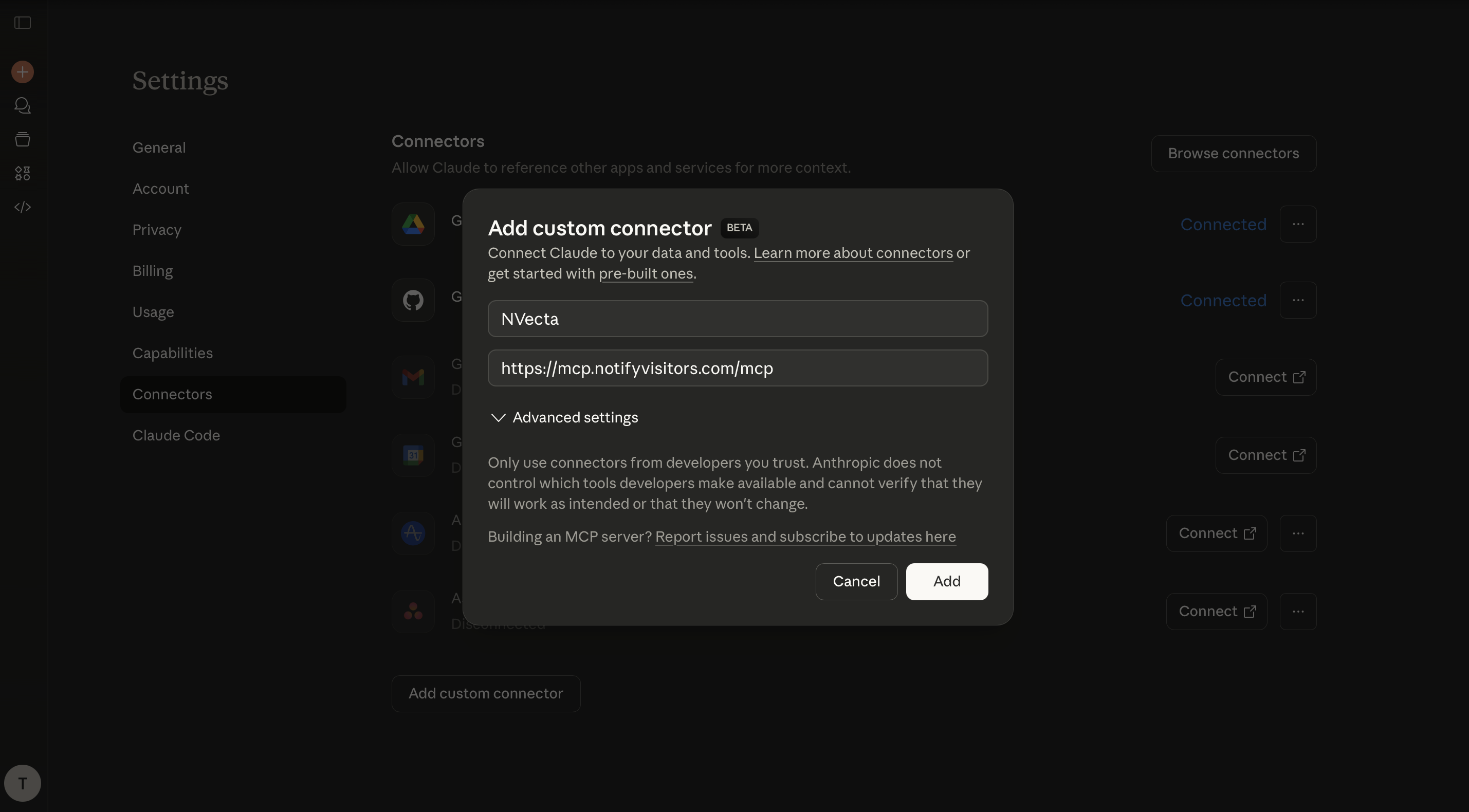Start a new chat with plus icon
1469x812 pixels.
click(x=22, y=72)
